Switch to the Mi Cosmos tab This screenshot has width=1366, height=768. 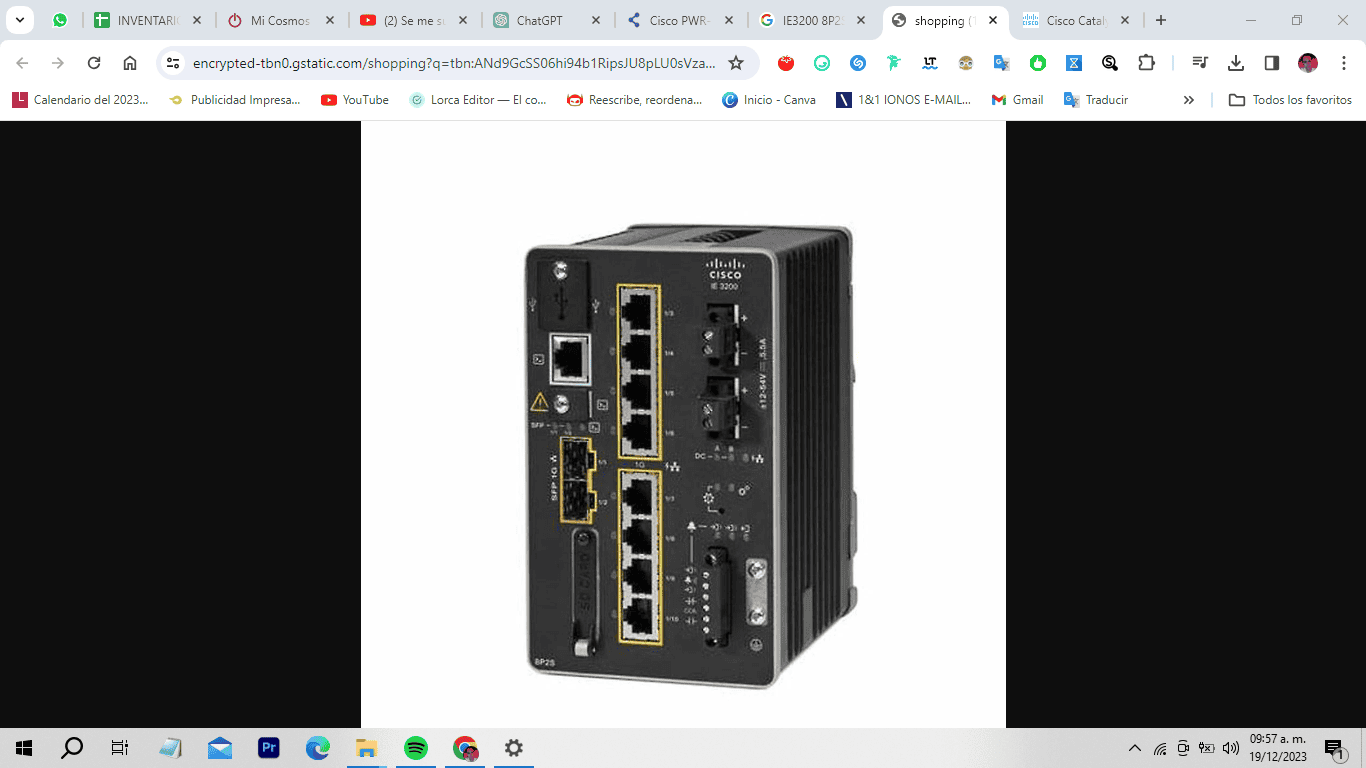pyautogui.click(x=281, y=20)
